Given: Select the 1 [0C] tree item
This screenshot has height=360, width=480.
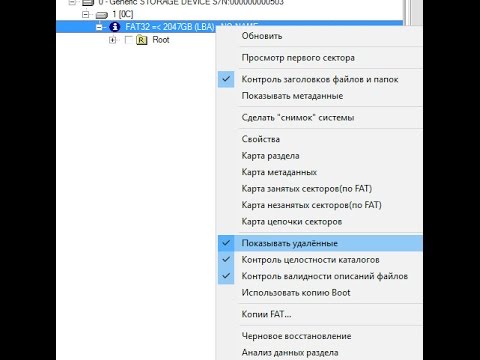Looking at the screenshot, I should coord(123,14).
